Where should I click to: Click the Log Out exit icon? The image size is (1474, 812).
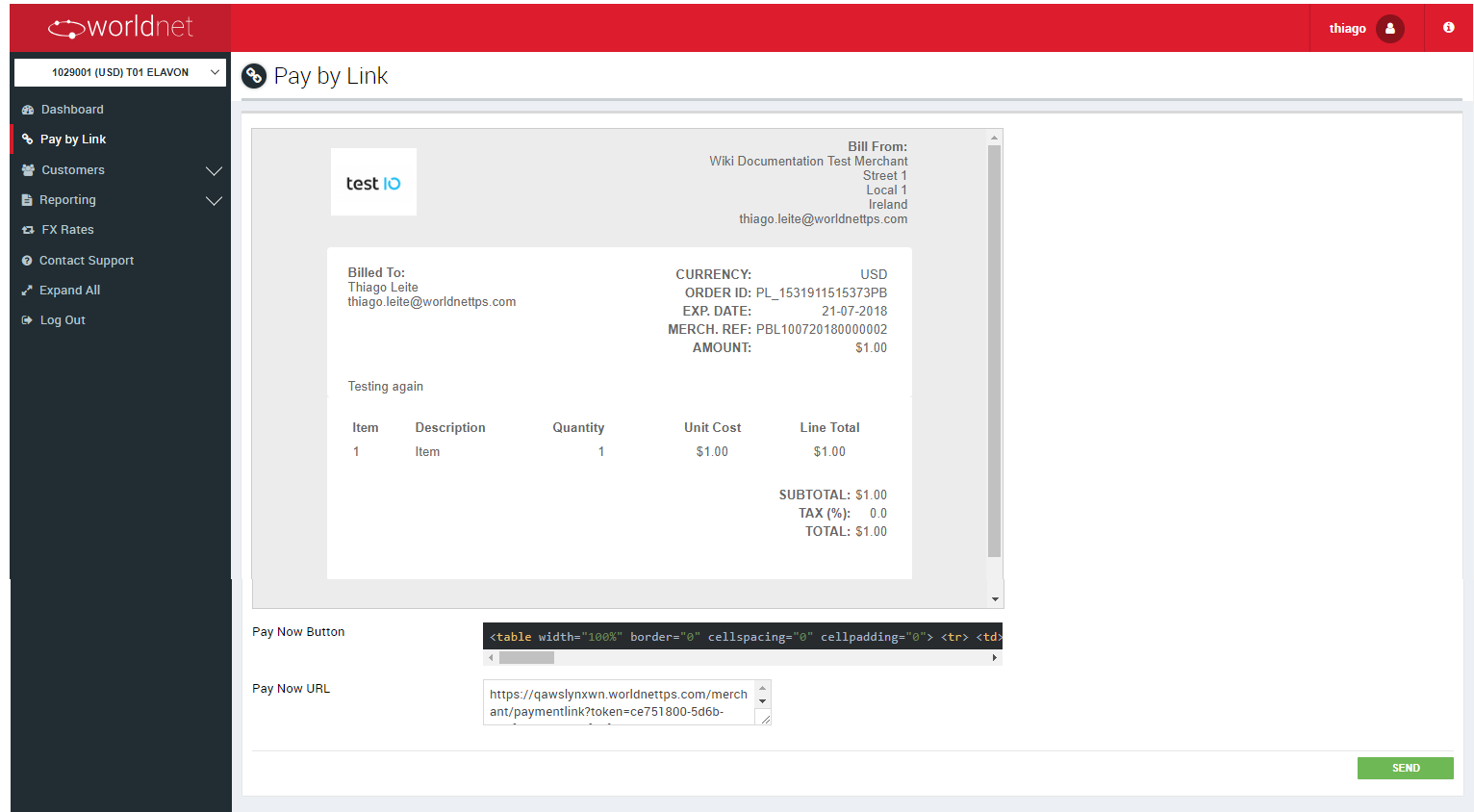pyautogui.click(x=27, y=320)
